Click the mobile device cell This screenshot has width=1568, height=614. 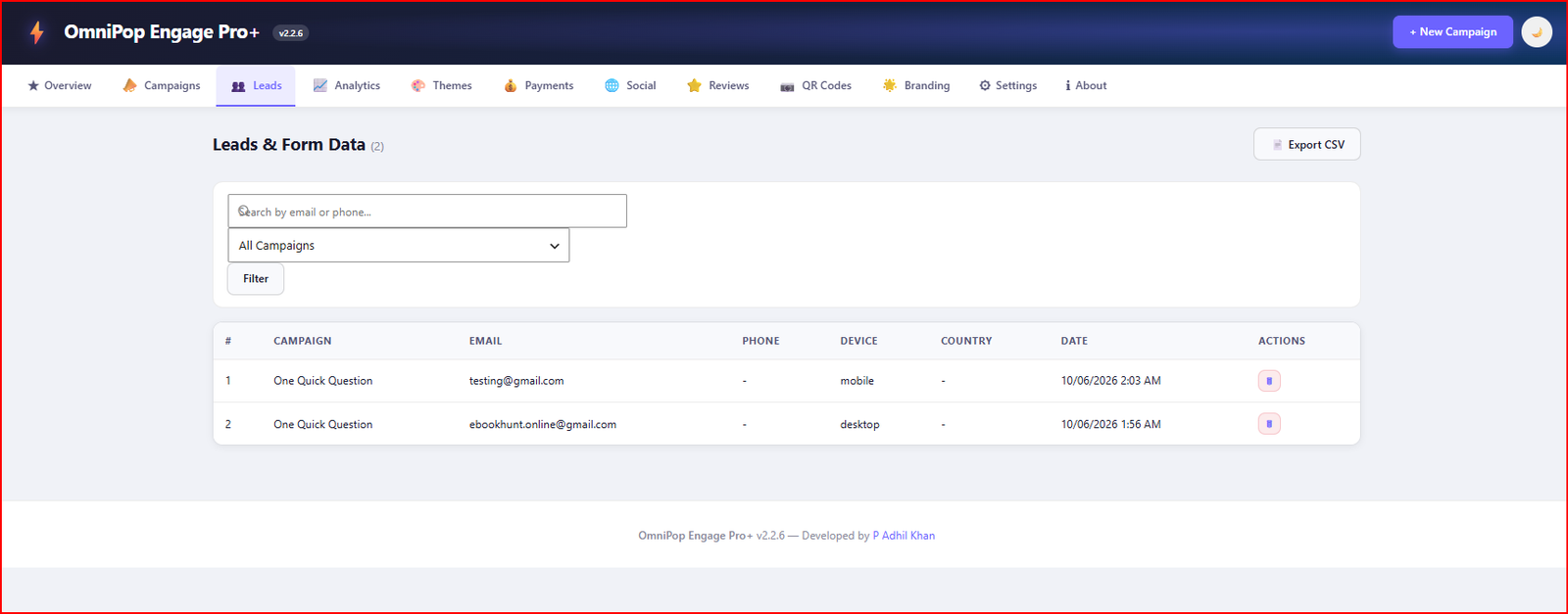pyautogui.click(x=857, y=381)
